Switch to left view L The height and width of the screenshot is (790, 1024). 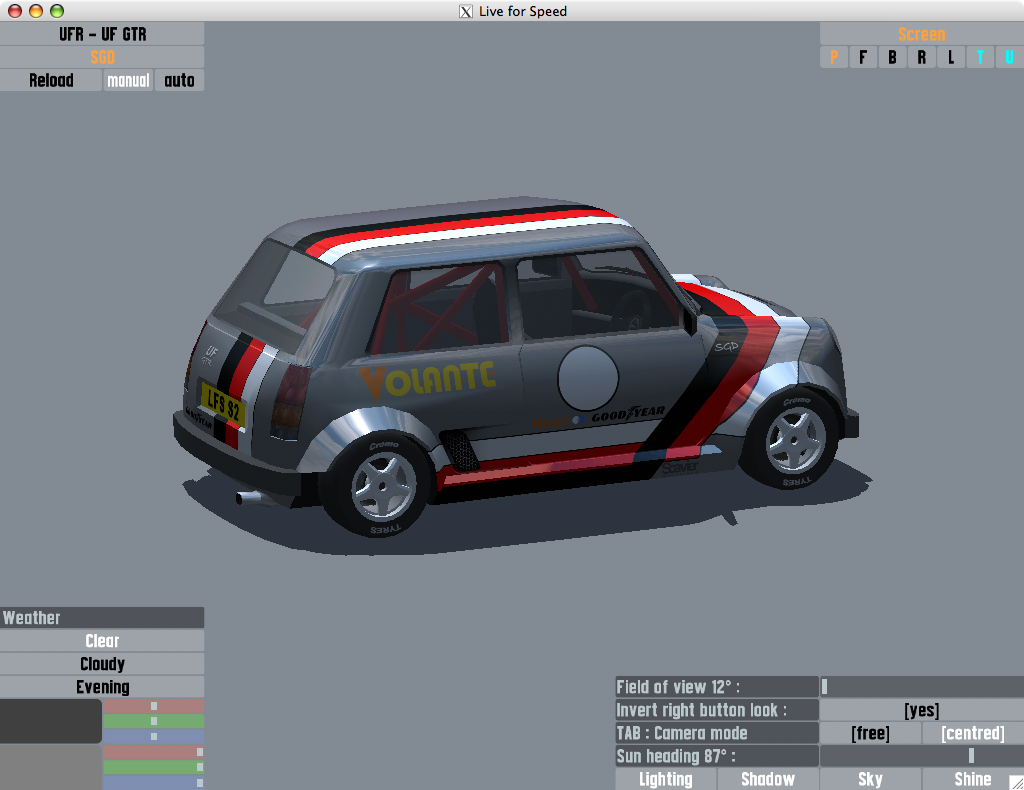[951, 57]
